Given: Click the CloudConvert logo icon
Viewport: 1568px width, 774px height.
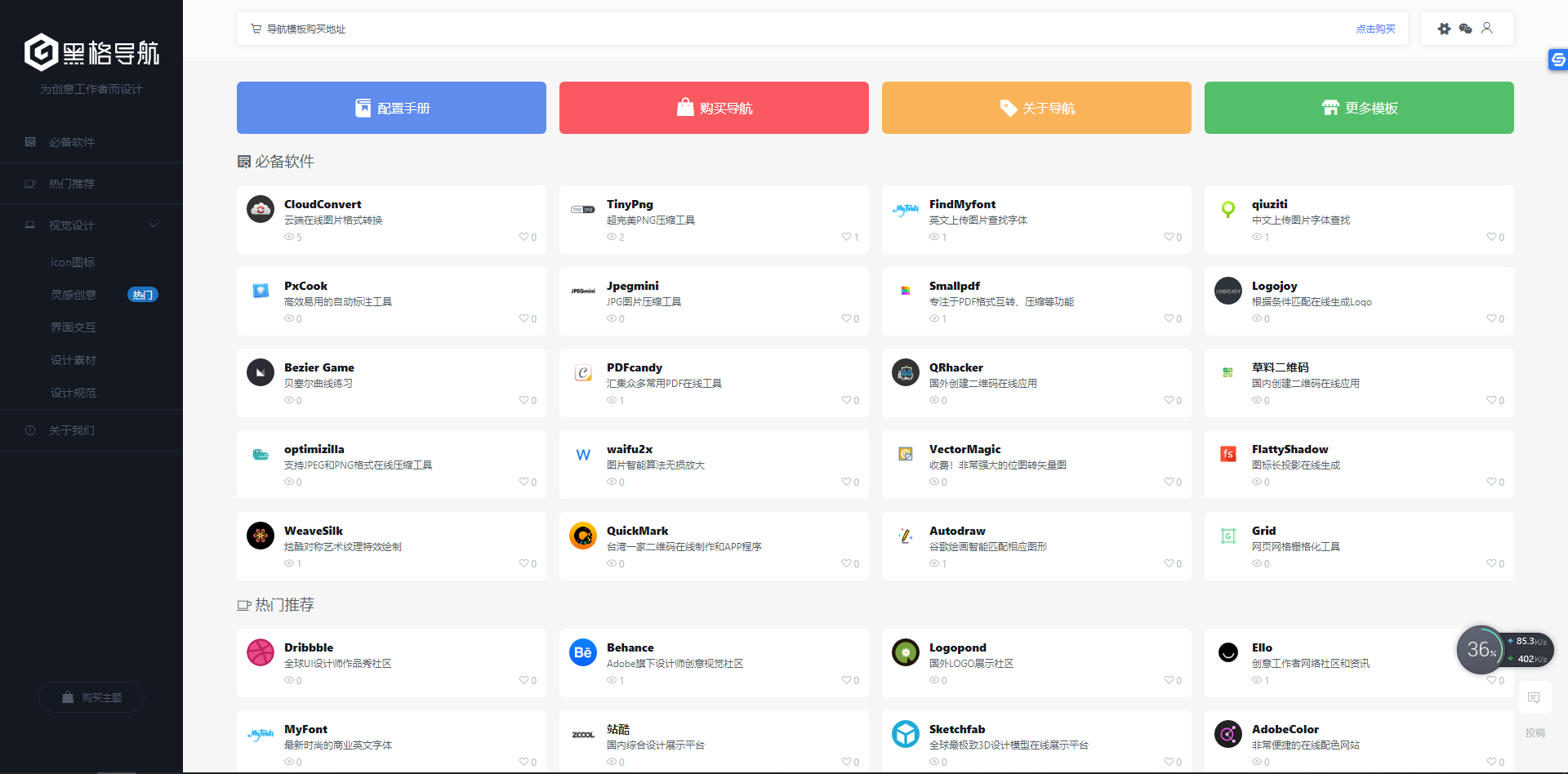Looking at the screenshot, I should point(260,209).
